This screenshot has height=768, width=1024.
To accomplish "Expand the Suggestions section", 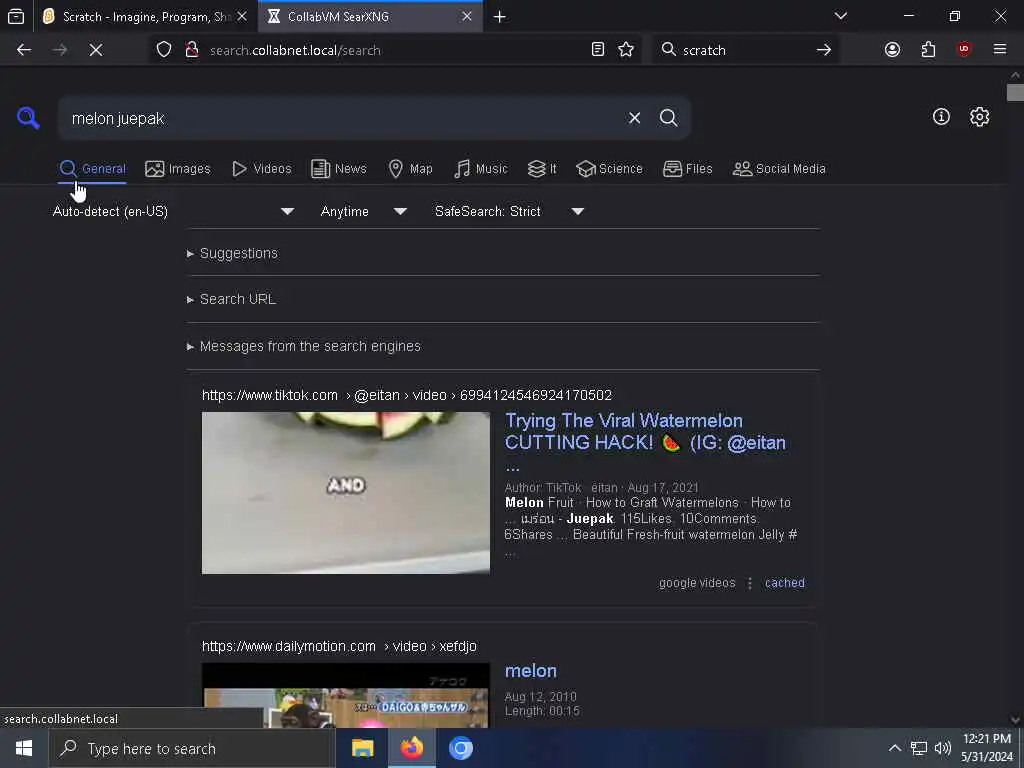I will click(232, 253).
